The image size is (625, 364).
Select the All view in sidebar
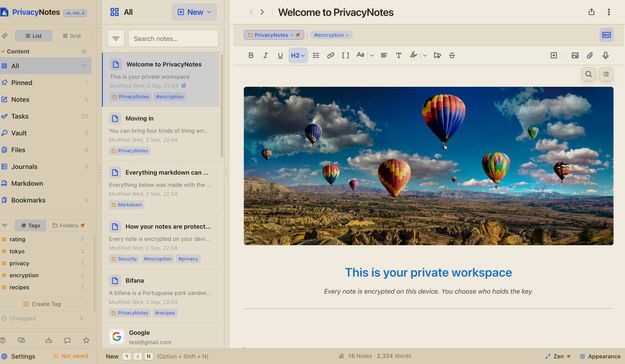point(45,66)
